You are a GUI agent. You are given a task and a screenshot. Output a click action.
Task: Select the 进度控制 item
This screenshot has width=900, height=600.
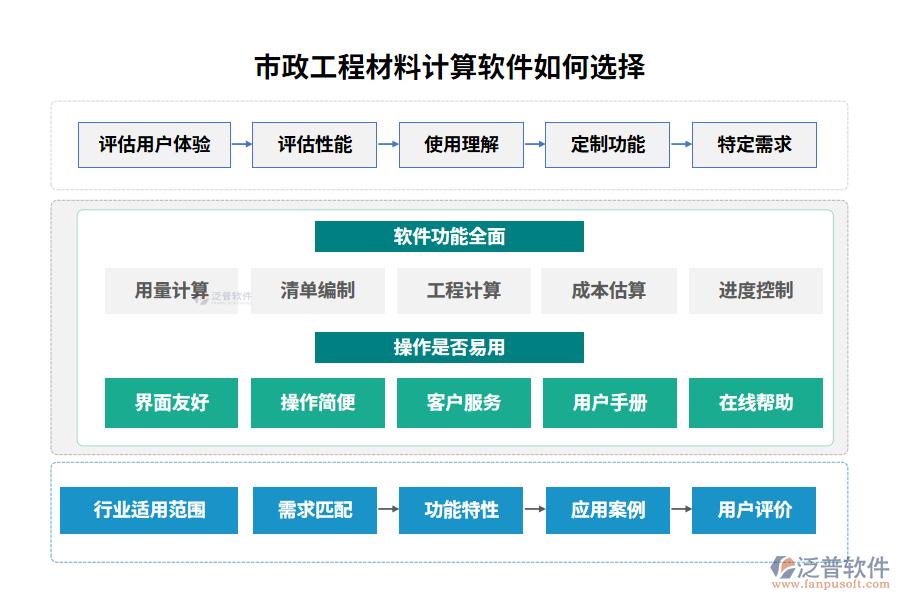pyautogui.click(x=756, y=291)
